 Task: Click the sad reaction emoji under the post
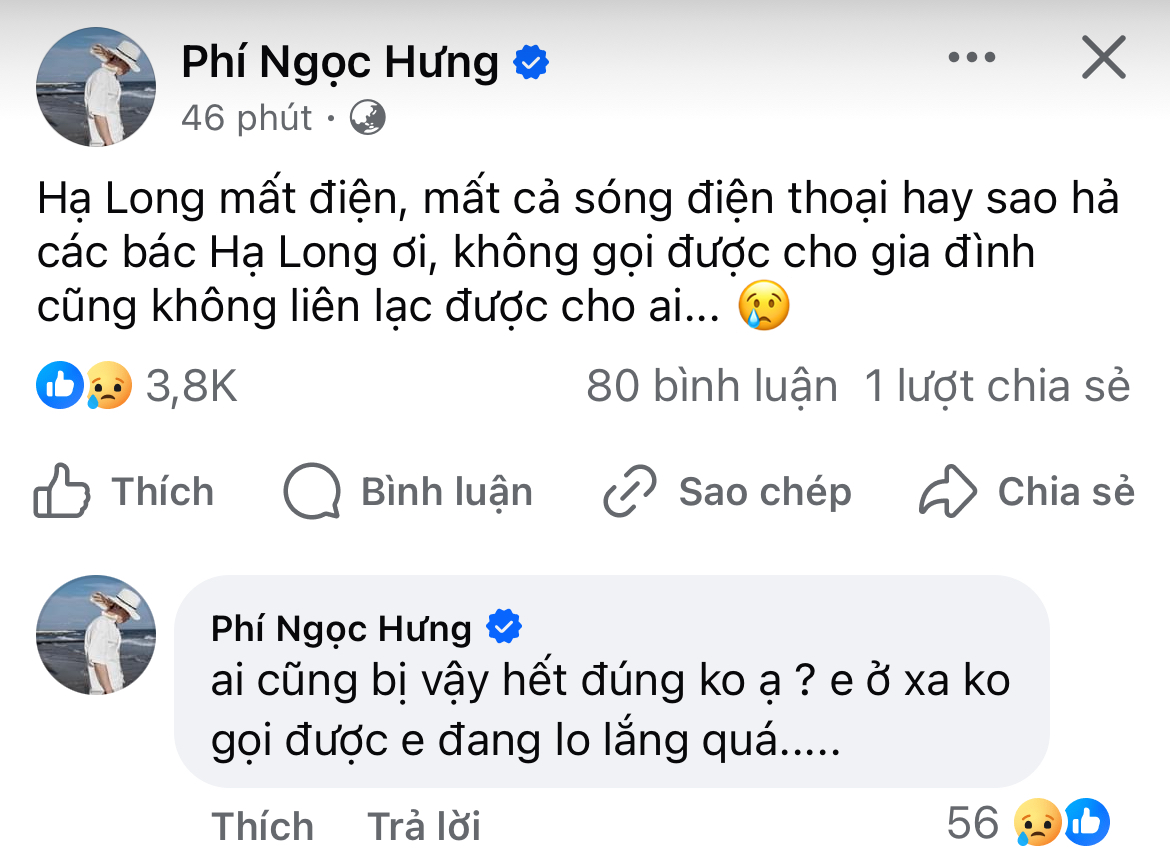(x=109, y=386)
